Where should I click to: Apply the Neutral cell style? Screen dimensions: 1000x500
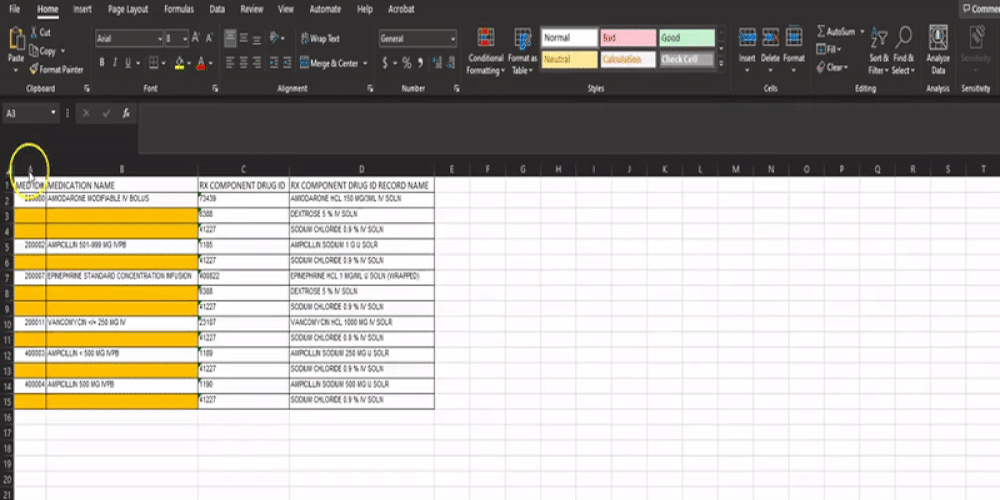[x=570, y=59]
